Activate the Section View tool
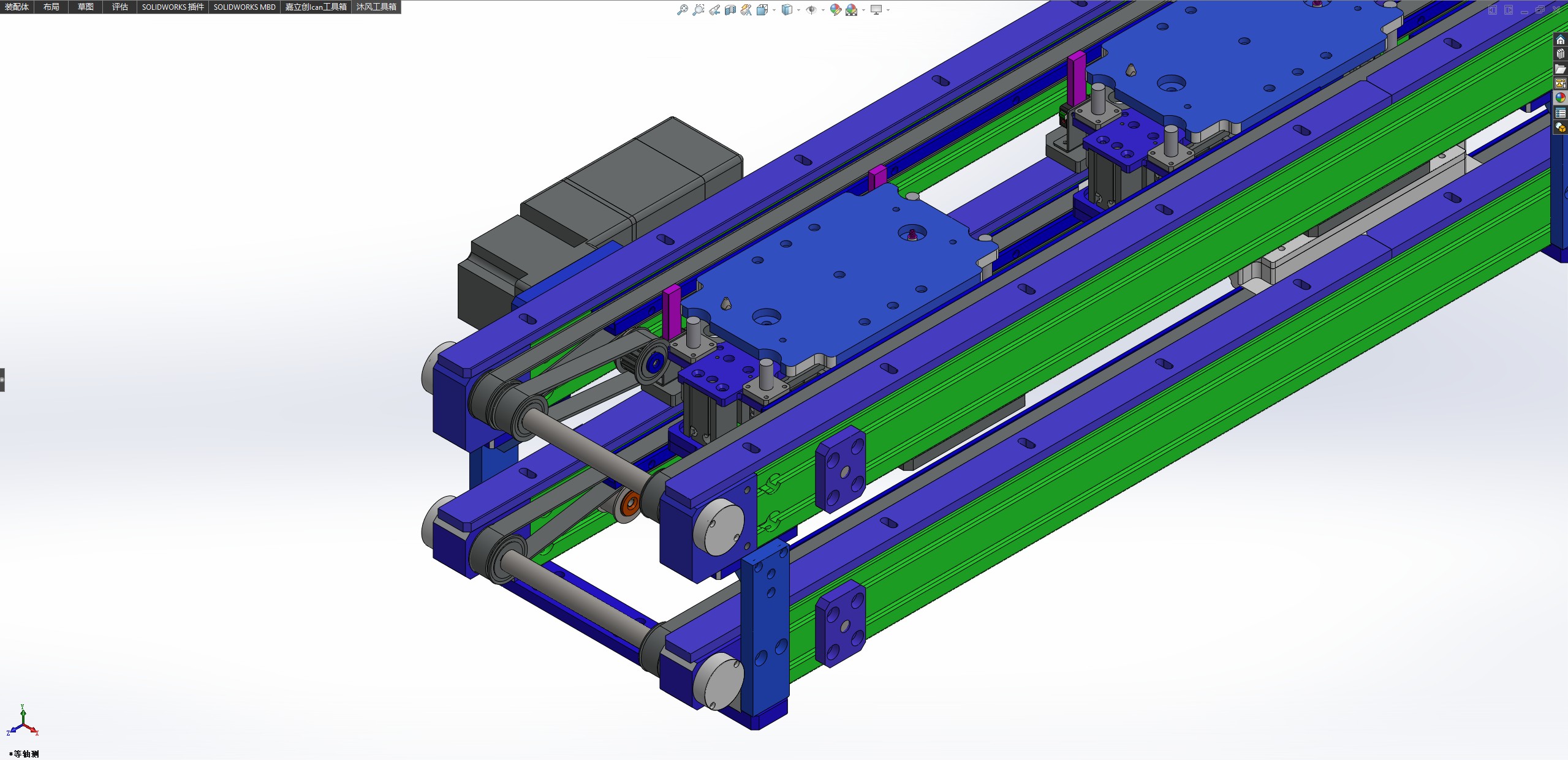Viewport: 1568px width, 760px height. click(x=730, y=10)
